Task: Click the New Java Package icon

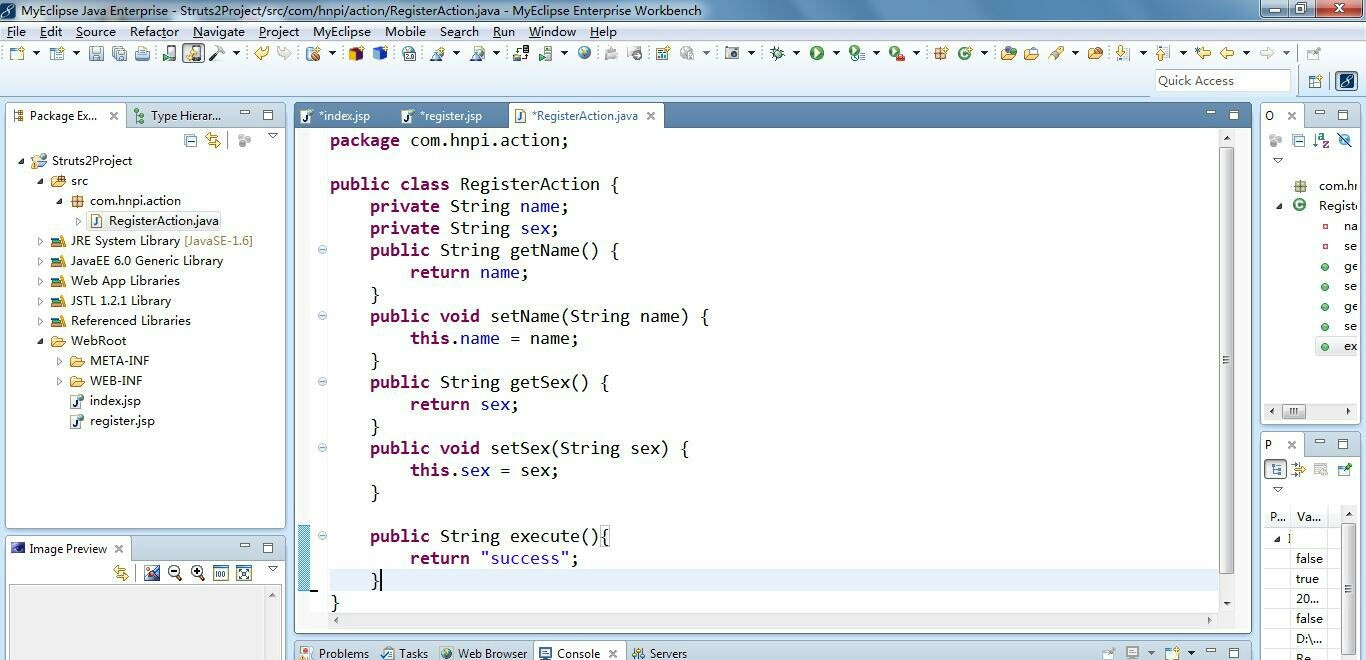Action: click(940, 53)
